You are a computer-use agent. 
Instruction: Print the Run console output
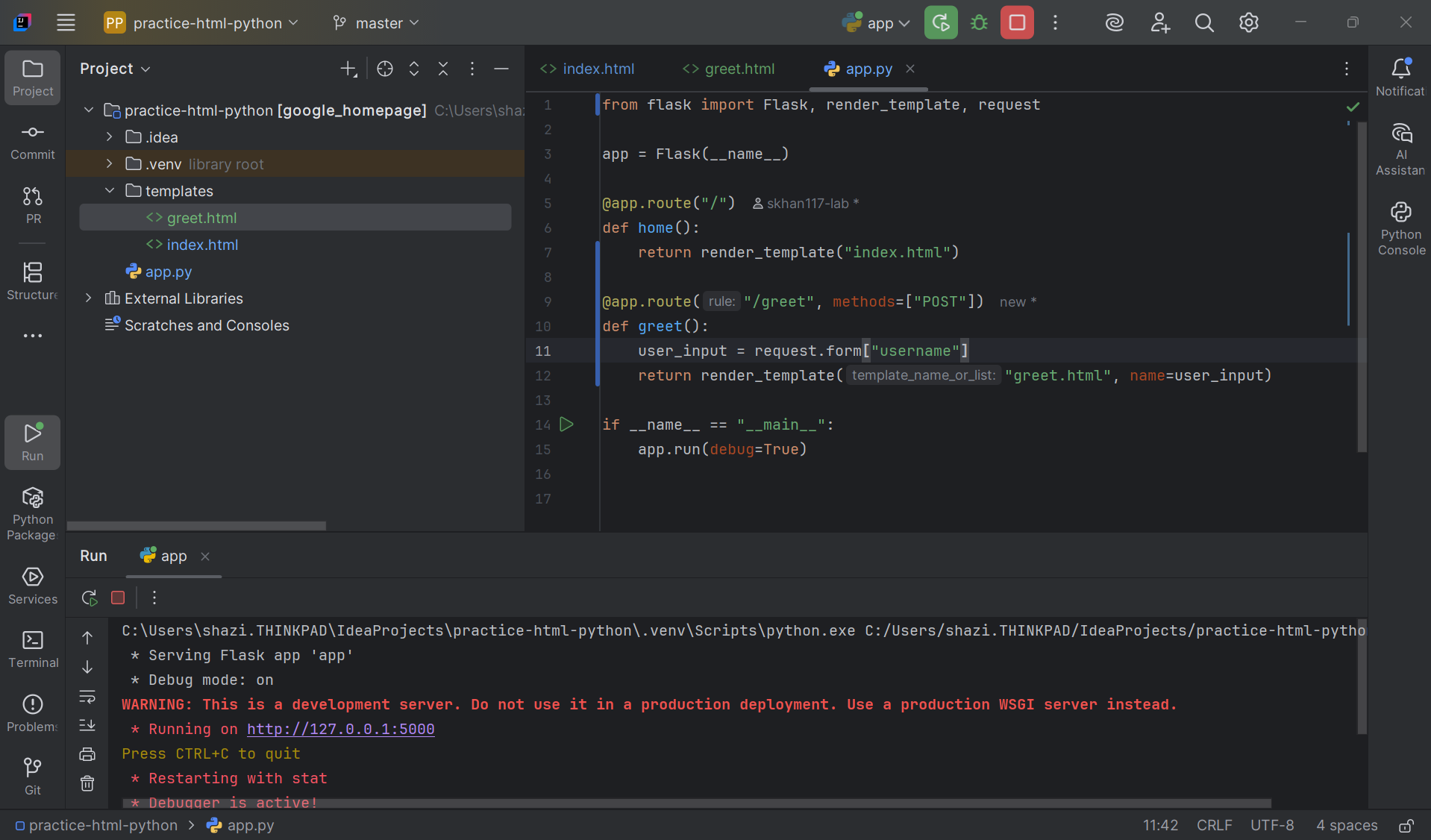tap(87, 754)
